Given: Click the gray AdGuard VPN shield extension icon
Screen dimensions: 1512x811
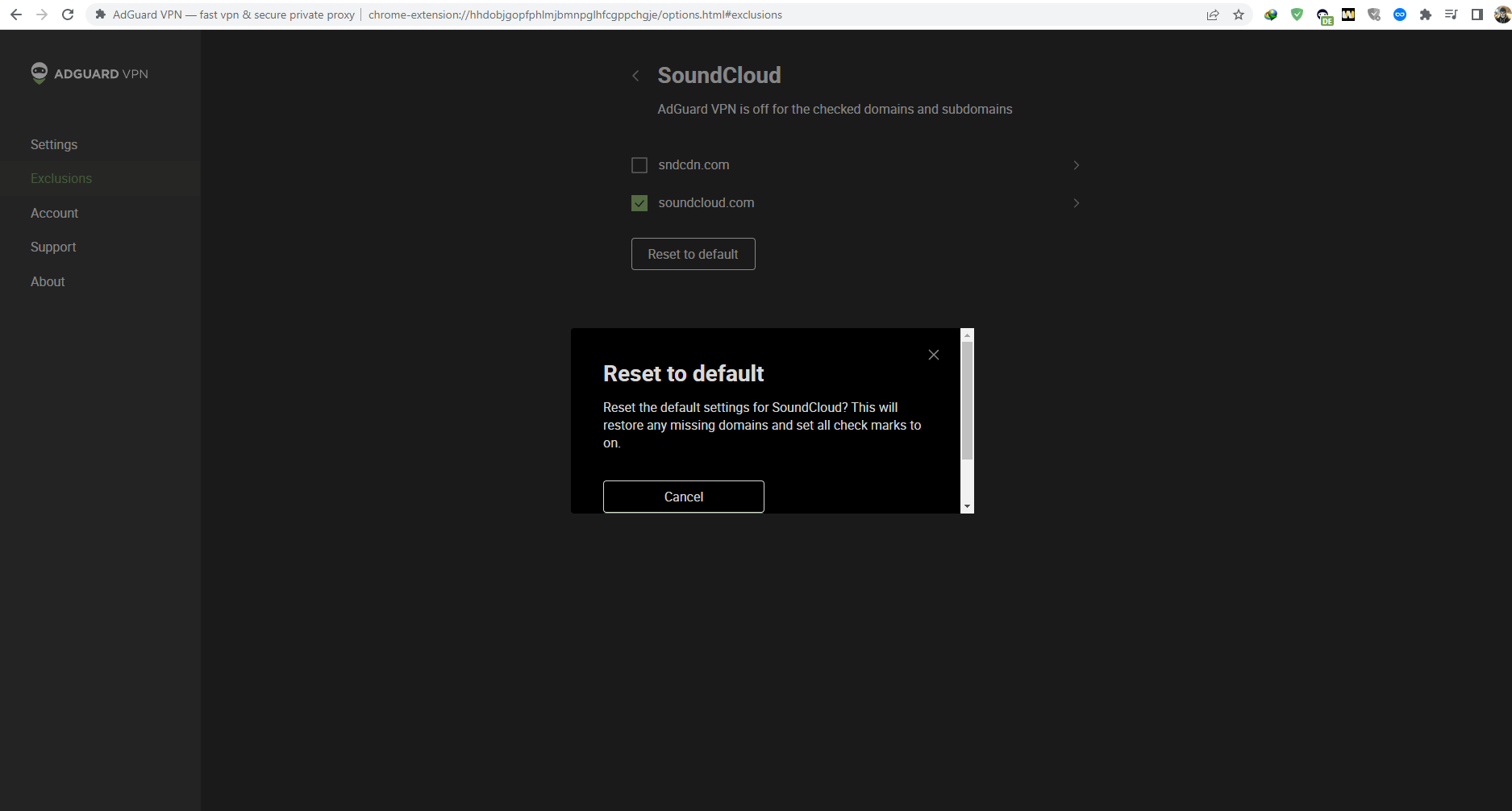Looking at the screenshot, I should [x=1375, y=15].
